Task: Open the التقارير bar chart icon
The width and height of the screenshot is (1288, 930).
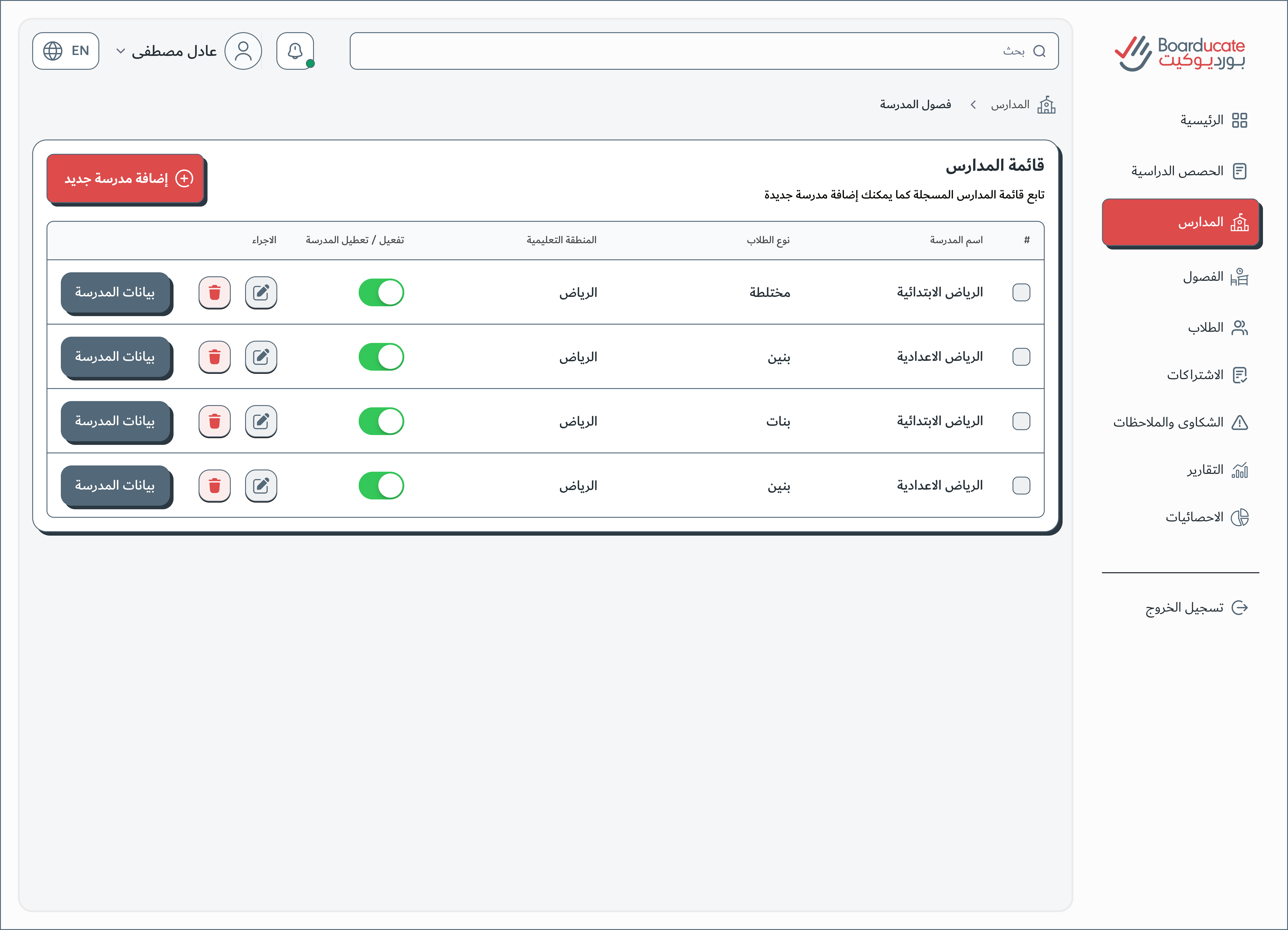Action: tap(1239, 470)
